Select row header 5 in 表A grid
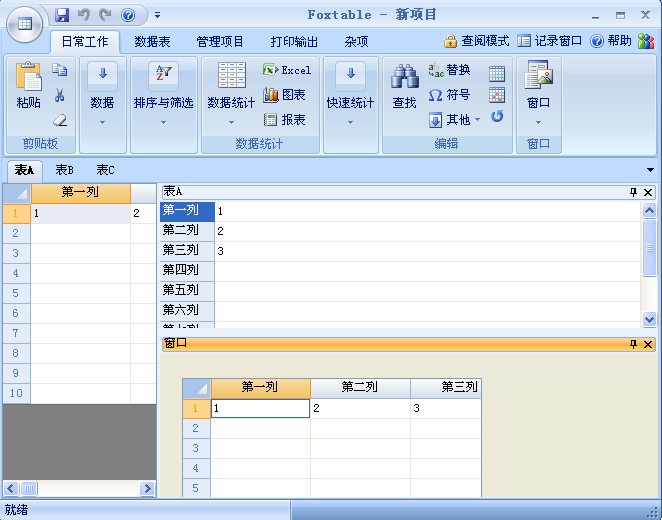 (x=16, y=293)
